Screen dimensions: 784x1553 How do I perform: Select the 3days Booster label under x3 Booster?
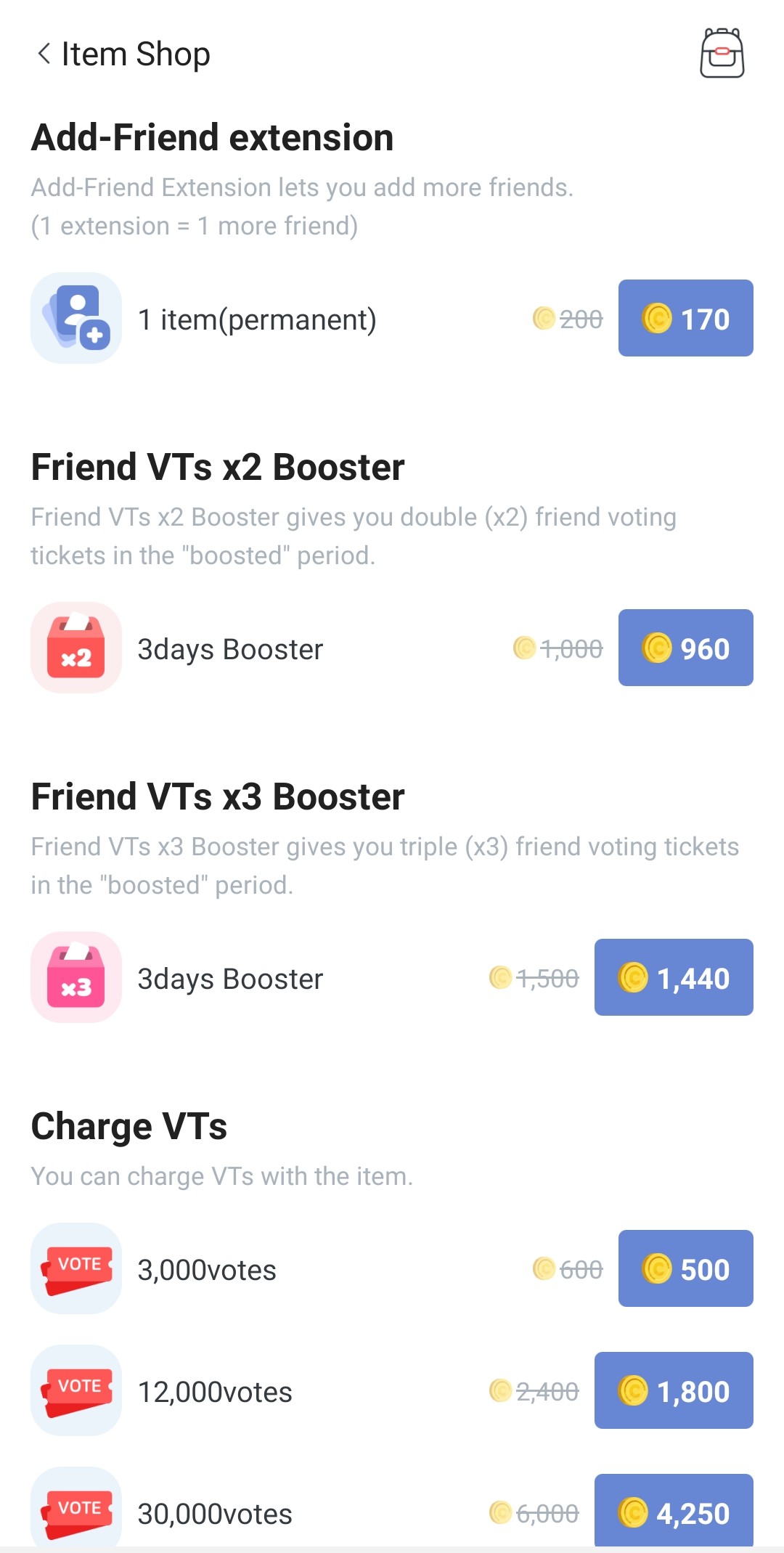click(x=230, y=979)
